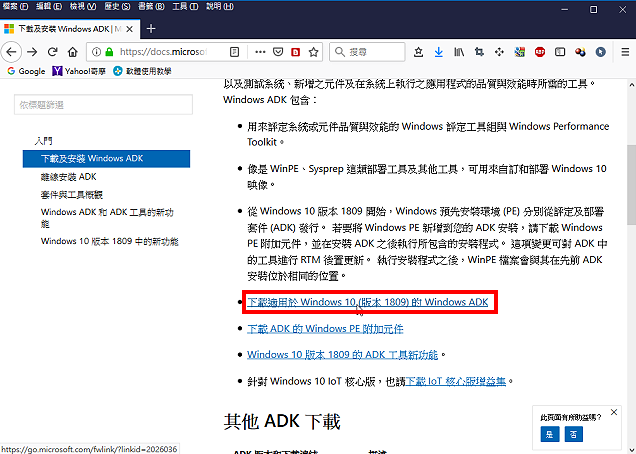Viewport: 636px width, 454px height.
Task: Open the 工具 (Tools) menu
Action: pyautogui.click(x=185, y=6)
